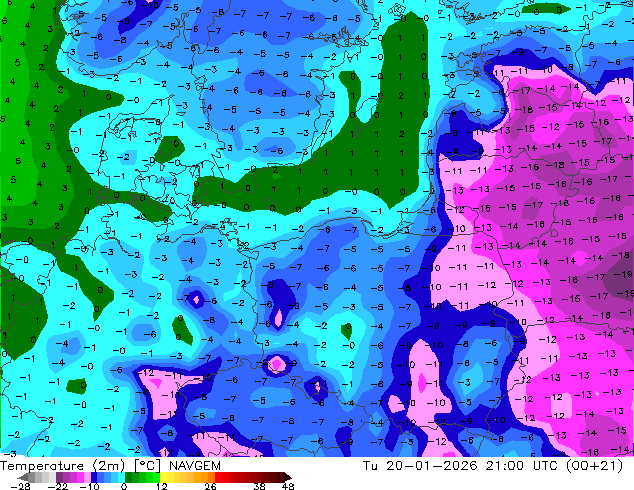Viewport: 634px width, 490px height.
Task: Click the '26' legend scale label
Action: pos(210,486)
